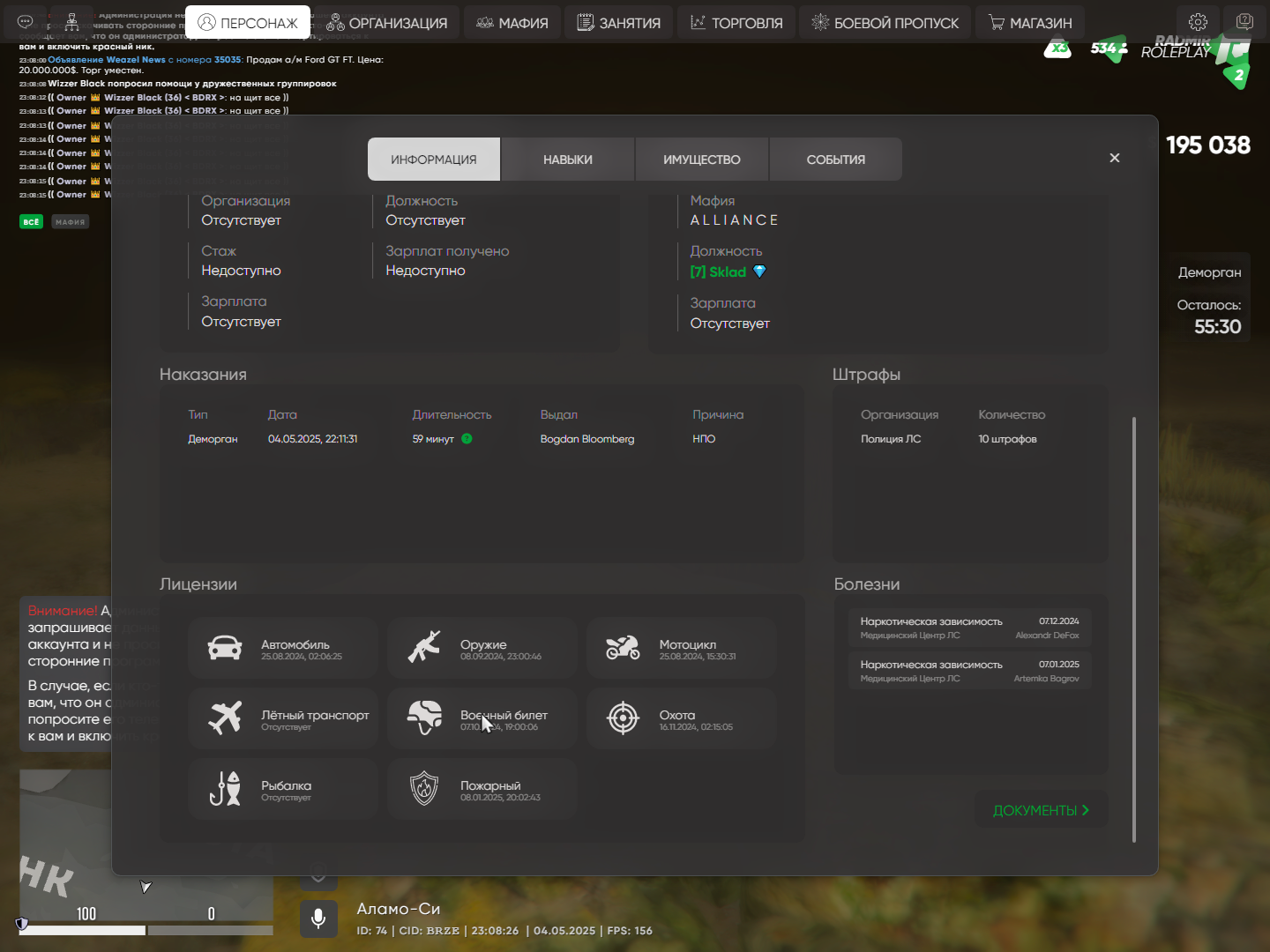Click the ALLIANCE mafia name

tap(734, 220)
